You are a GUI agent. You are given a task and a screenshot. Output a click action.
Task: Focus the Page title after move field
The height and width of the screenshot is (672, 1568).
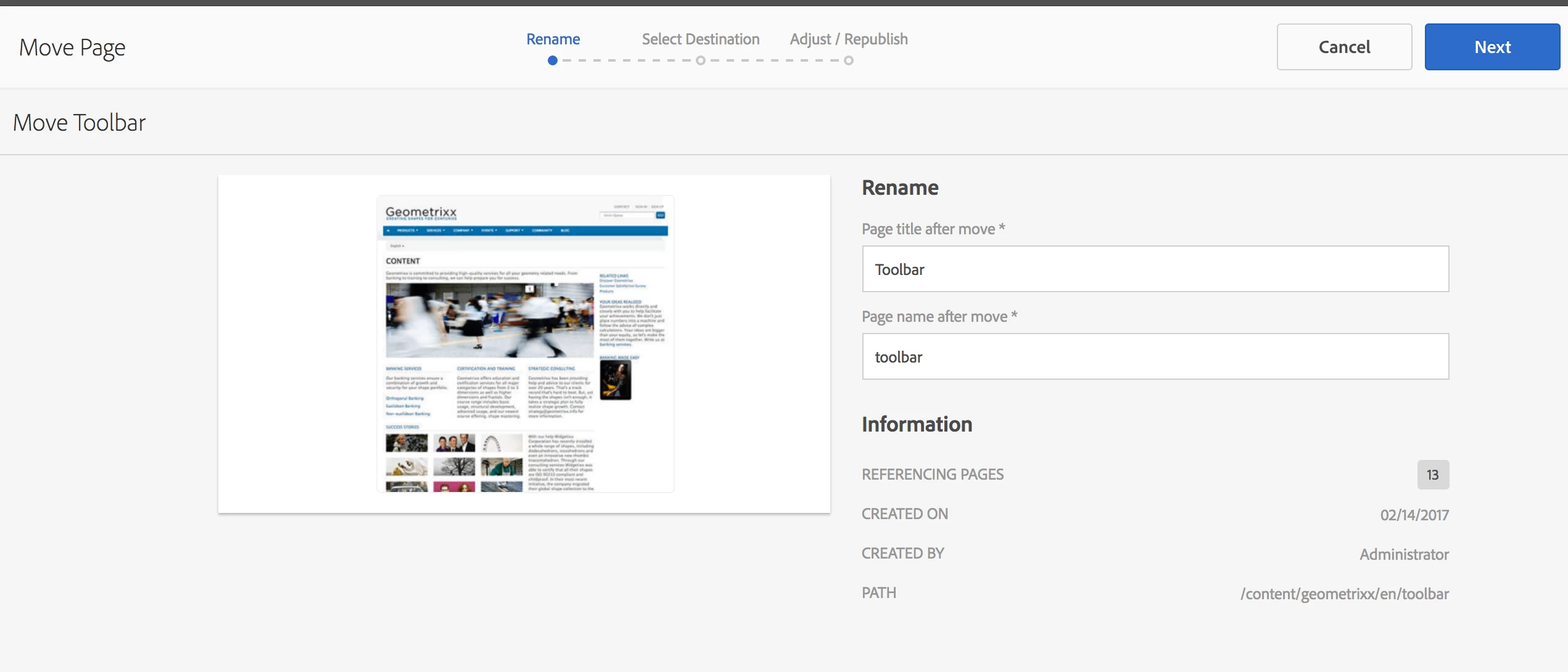[x=1155, y=269]
